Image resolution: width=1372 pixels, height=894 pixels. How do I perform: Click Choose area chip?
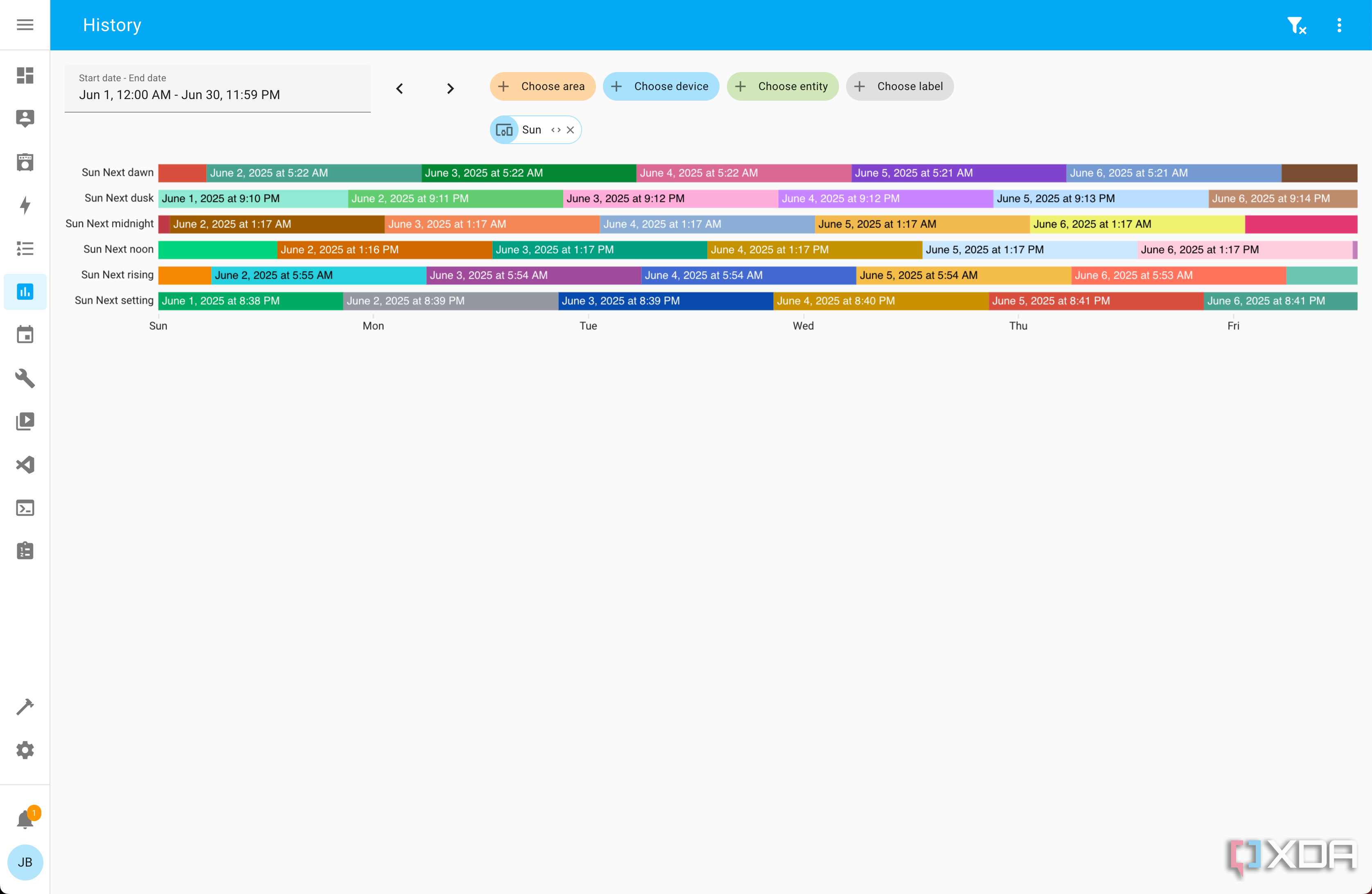[x=542, y=86]
